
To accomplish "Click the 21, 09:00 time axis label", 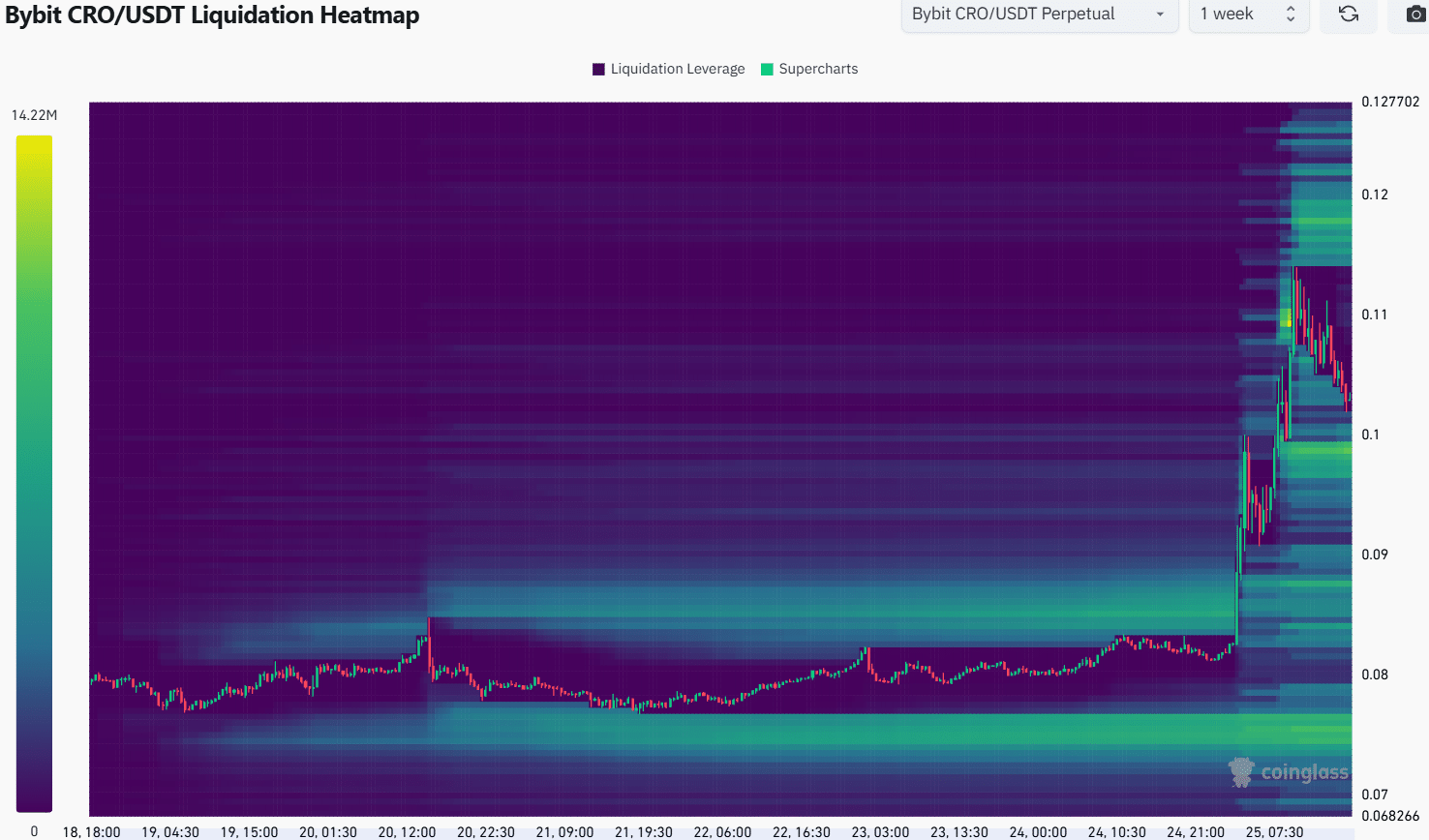I will click(564, 832).
